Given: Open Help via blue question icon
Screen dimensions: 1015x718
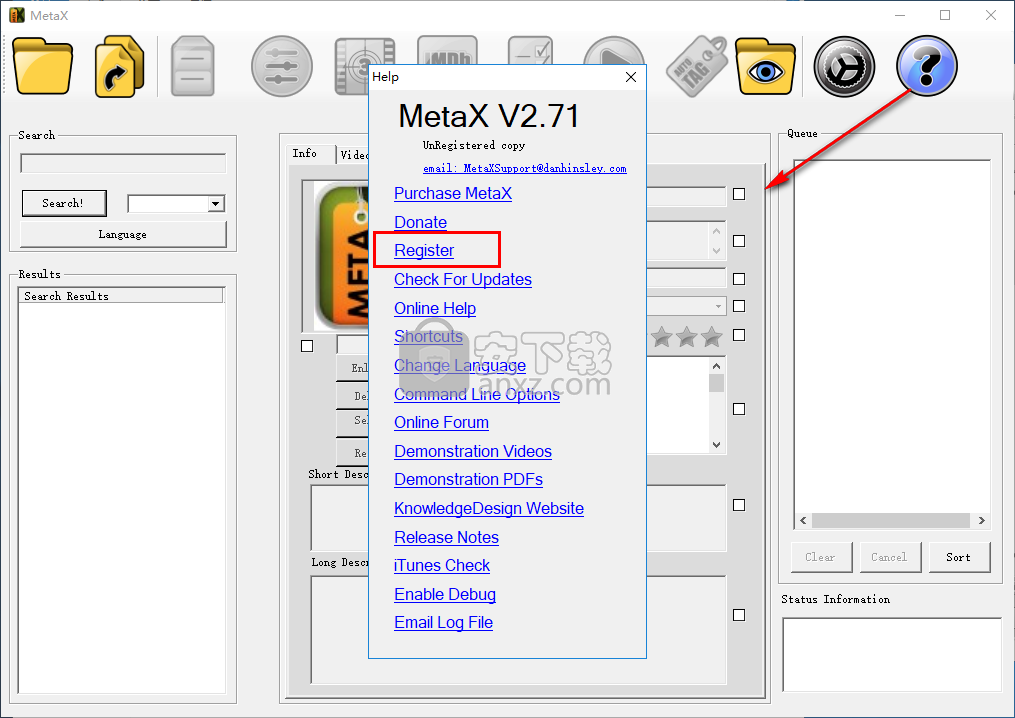Looking at the screenshot, I should 927,66.
